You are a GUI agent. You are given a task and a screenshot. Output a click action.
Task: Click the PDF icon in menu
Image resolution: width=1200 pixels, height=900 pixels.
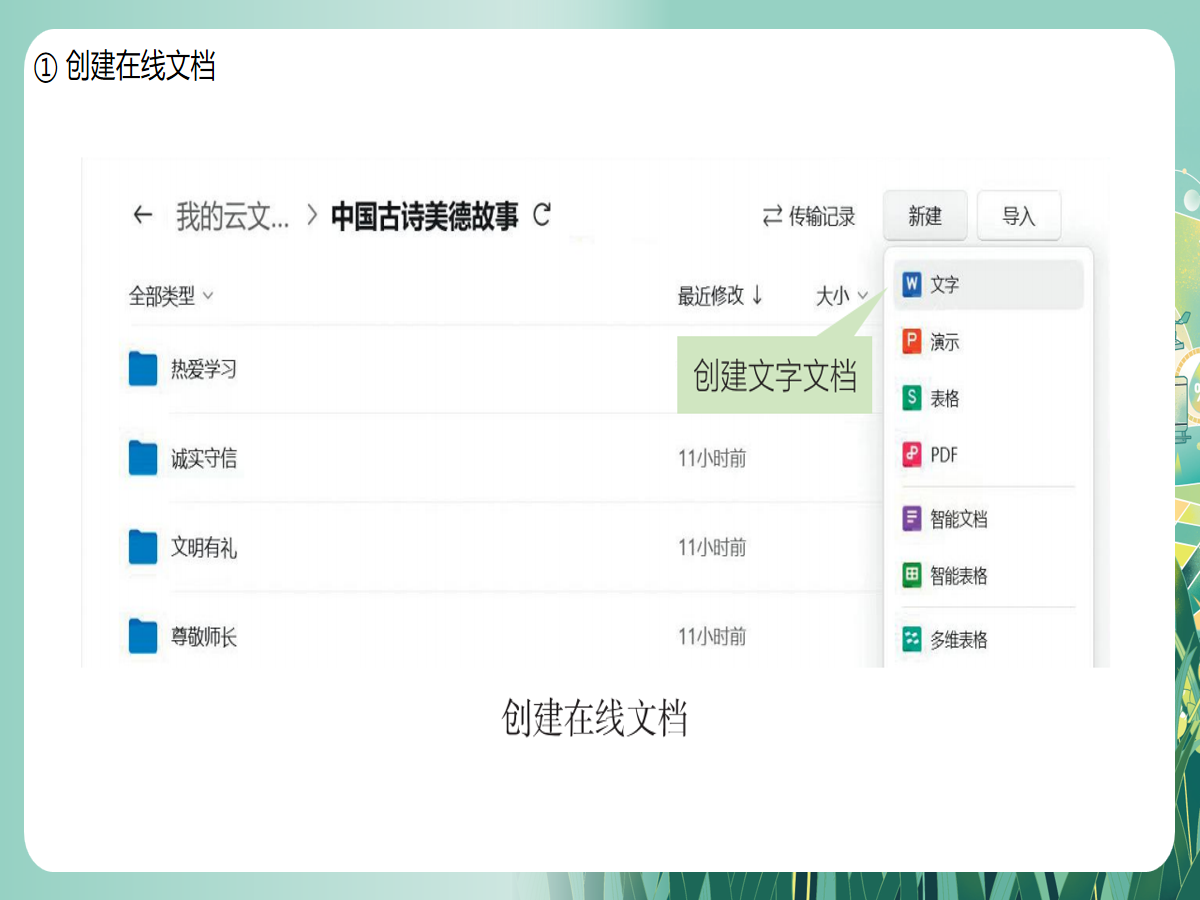pyautogui.click(x=911, y=455)
